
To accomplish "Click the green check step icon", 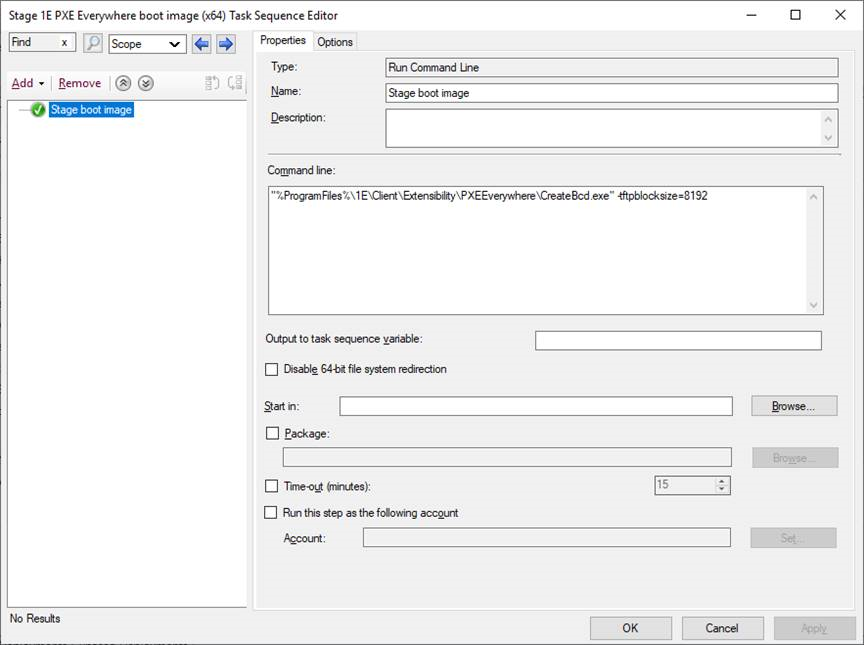I will coord(38,110).
